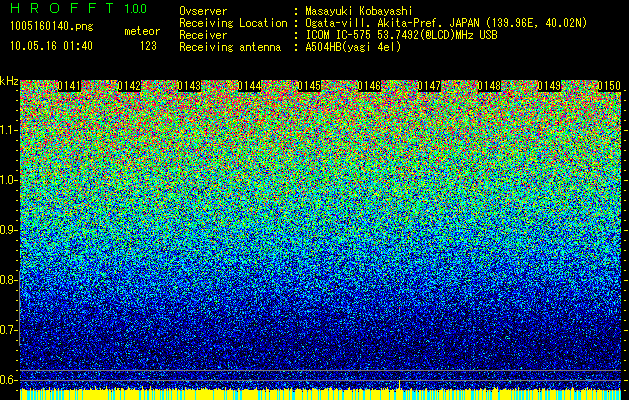
Task: Click the 0.9 frequency axis label
Action: 9,230
